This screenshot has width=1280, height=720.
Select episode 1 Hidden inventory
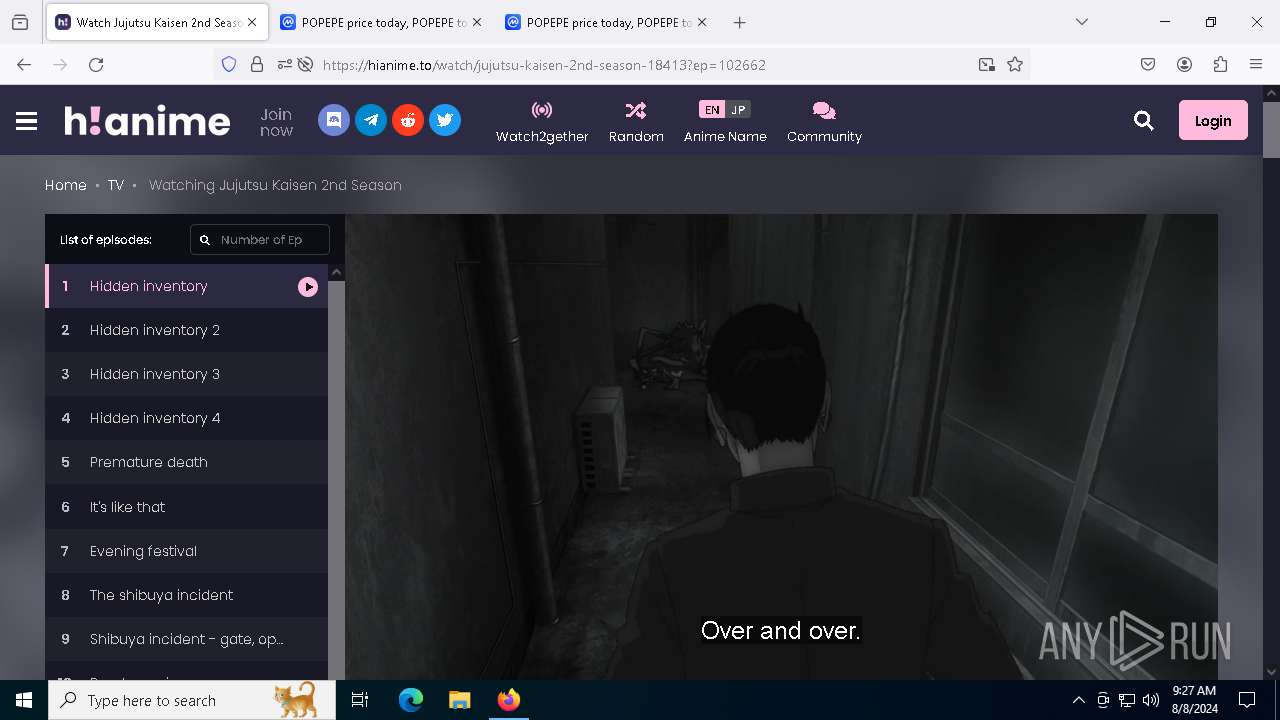[x=186, y=286]
